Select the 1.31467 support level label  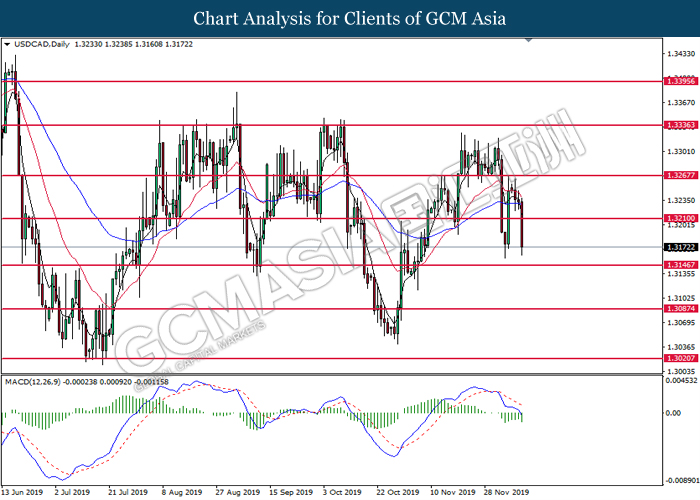point(680,265)
